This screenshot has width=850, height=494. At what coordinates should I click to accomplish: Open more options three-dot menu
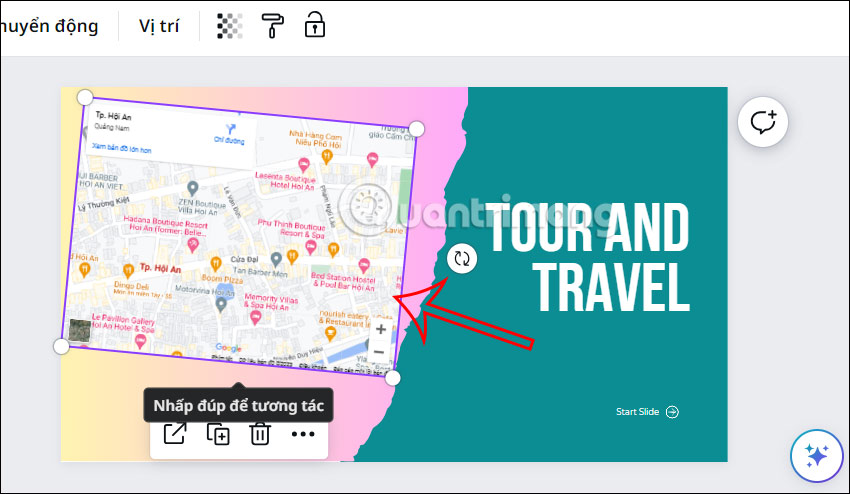click(303, 434)
